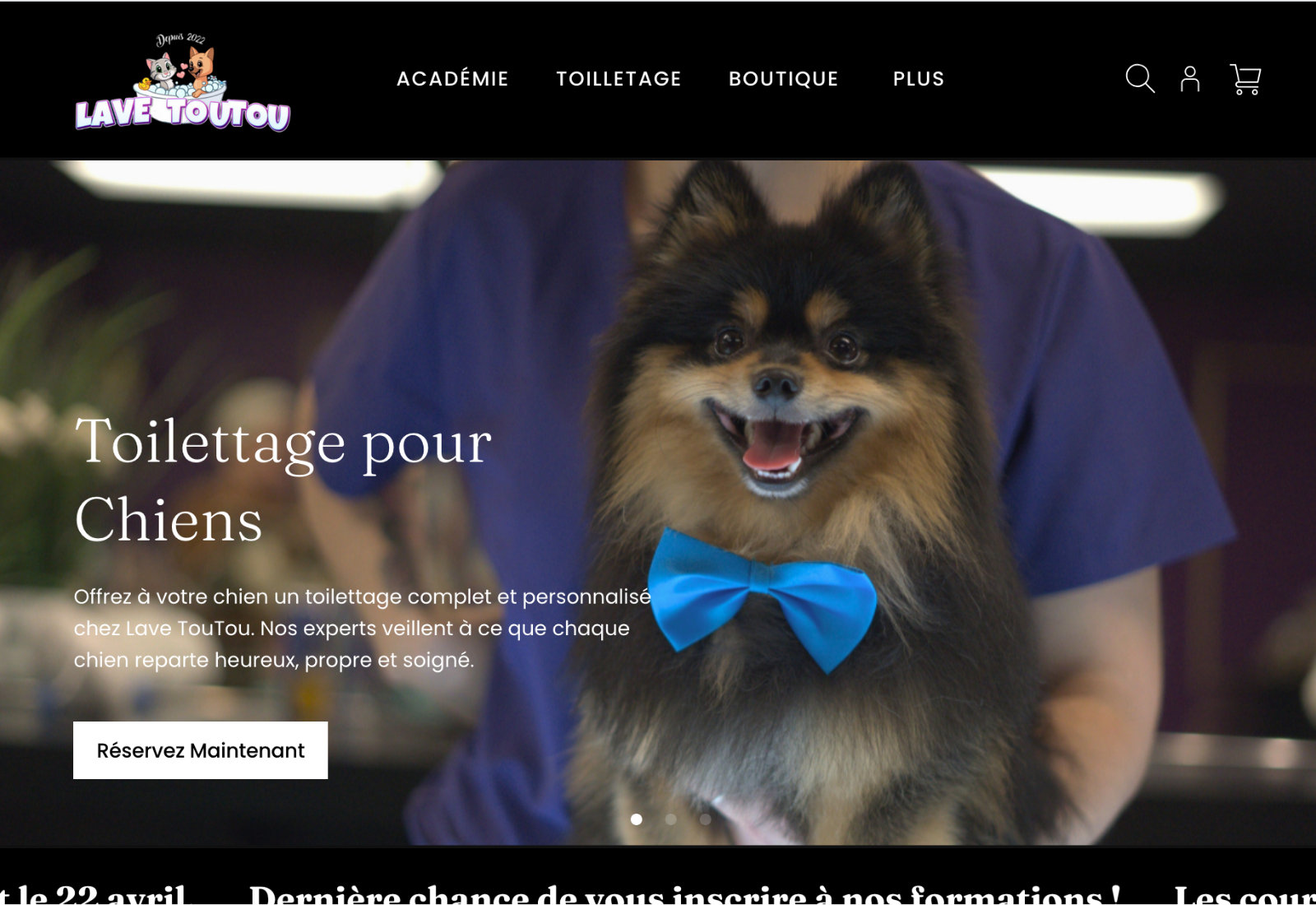This screenshot has height=905, width=1316.
Task: Open the user account icon
Action: (1190, 79)
